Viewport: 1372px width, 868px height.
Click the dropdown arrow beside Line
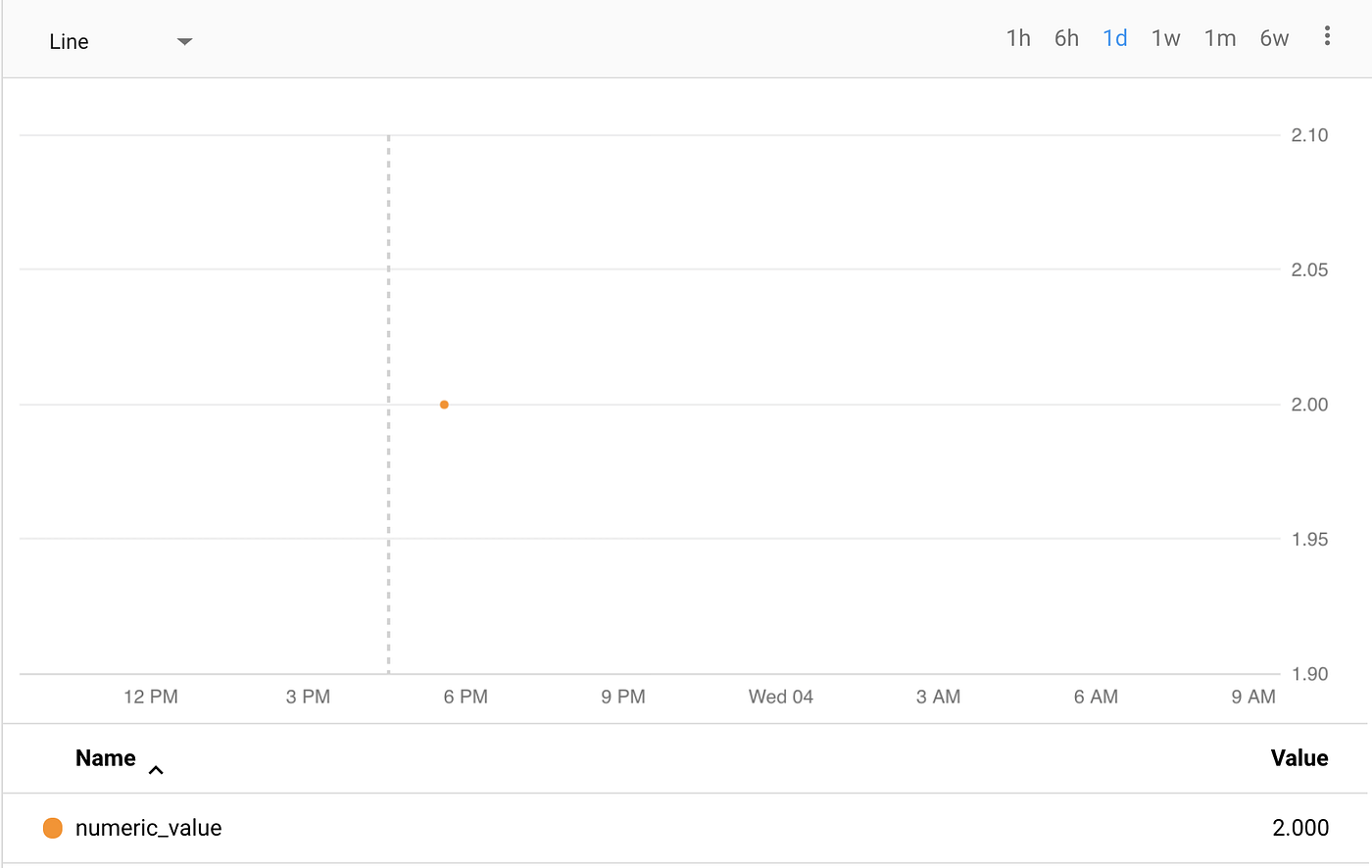coord(184,41)
